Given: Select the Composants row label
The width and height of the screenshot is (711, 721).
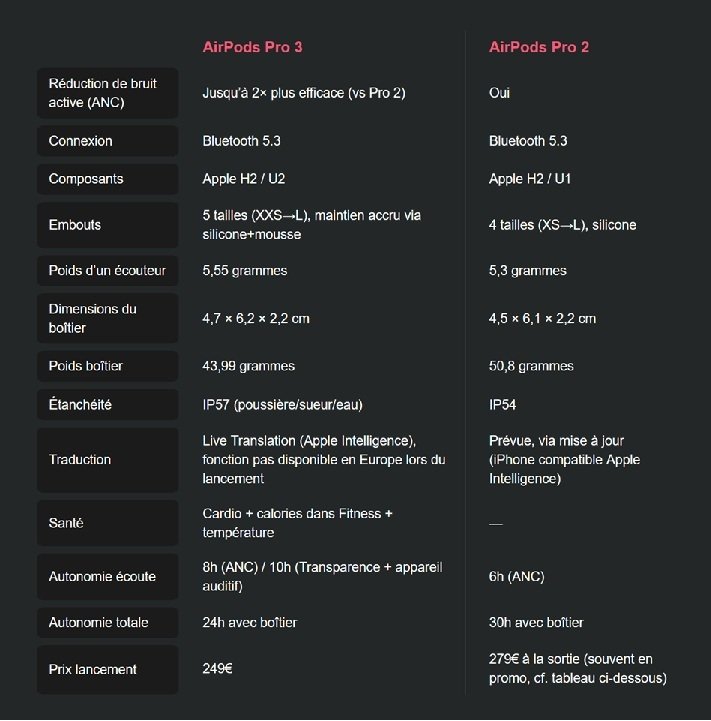Looking at the screenshot, I should click(86, 179).
